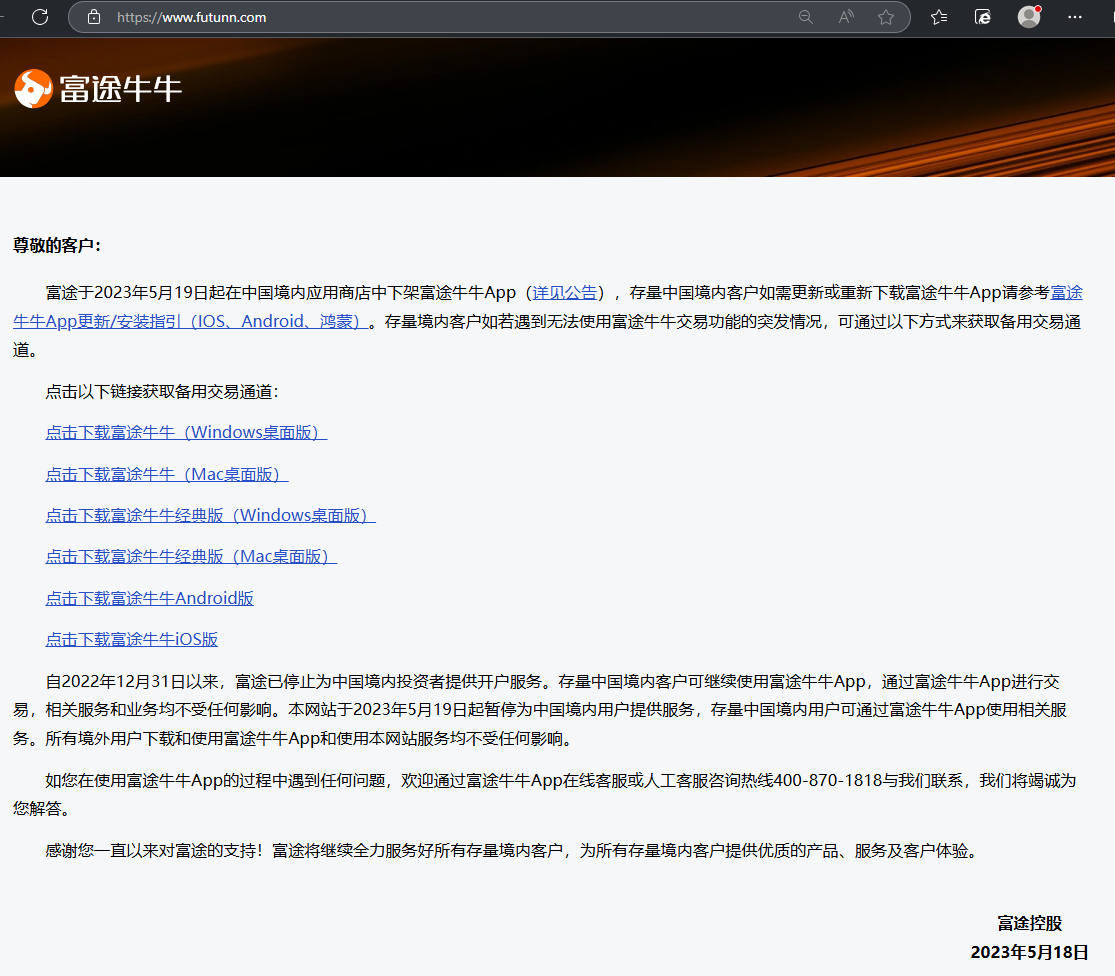Add page to favorites with star icon

point(886,17)
